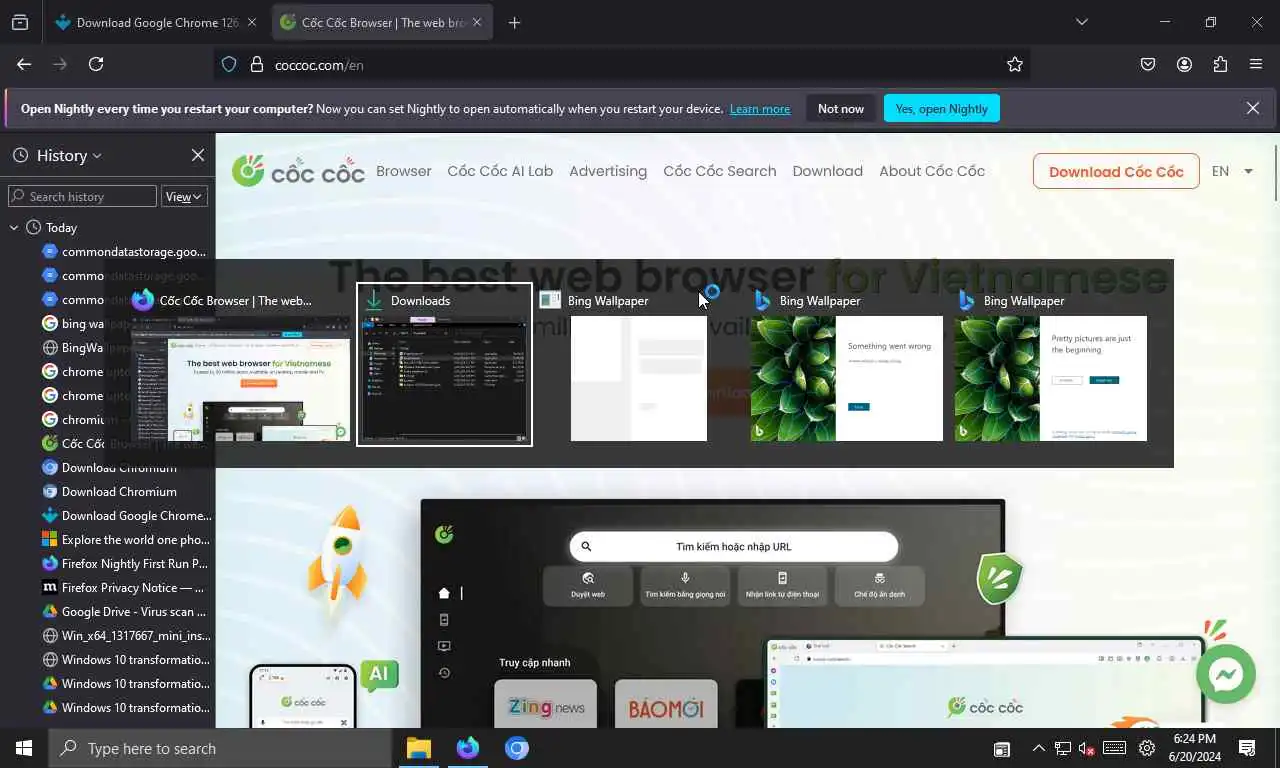The image size is (1280, 768).
Task: Open Firefox Nightly from the taskbar
Action: tap(468, 748)
